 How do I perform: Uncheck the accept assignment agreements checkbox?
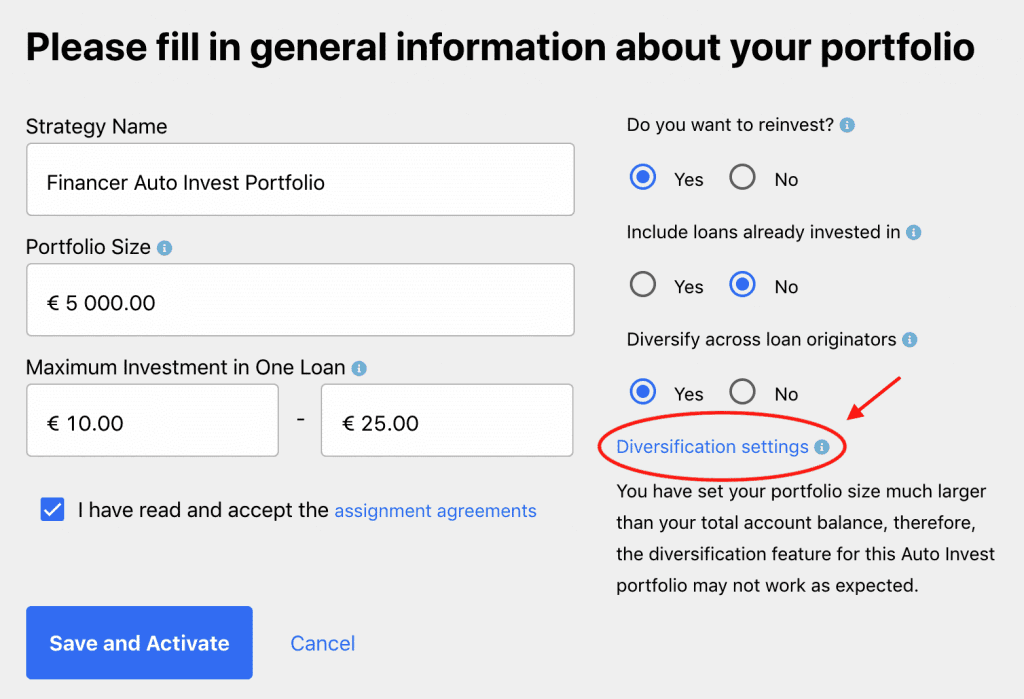pos(52,510)
